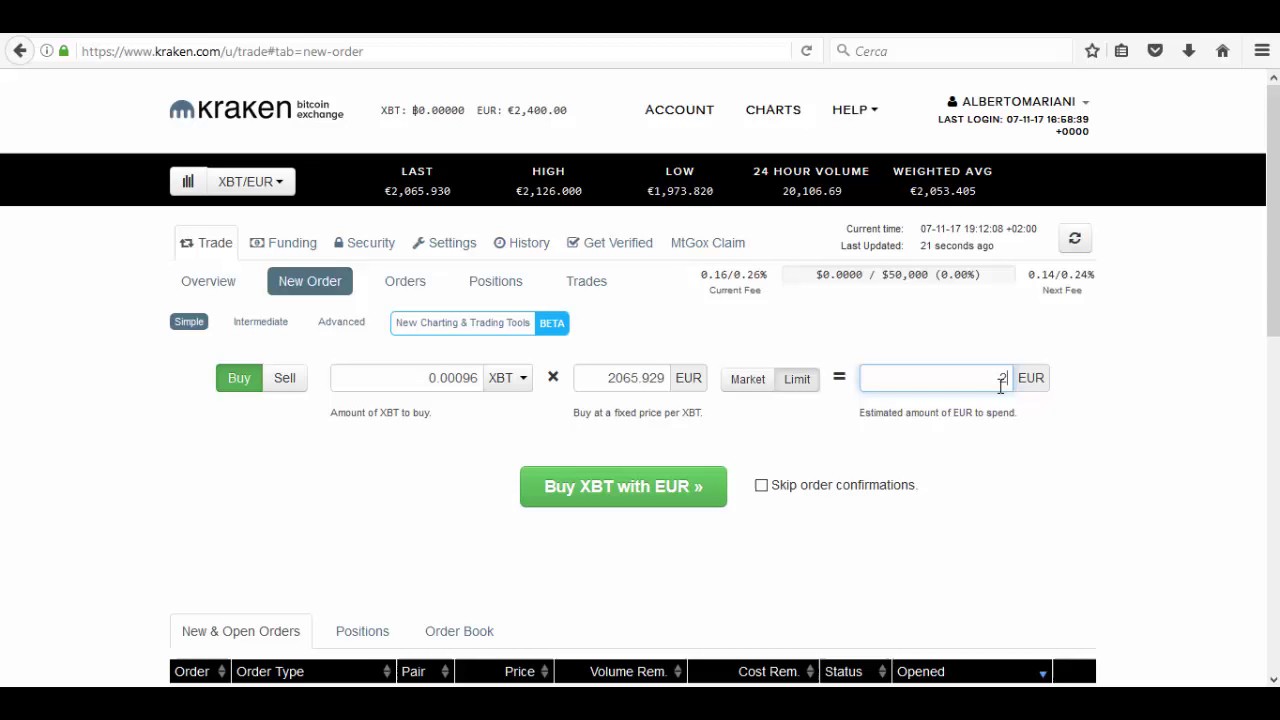
Task: Click the price per XBT input field
Action: point(621,378)
